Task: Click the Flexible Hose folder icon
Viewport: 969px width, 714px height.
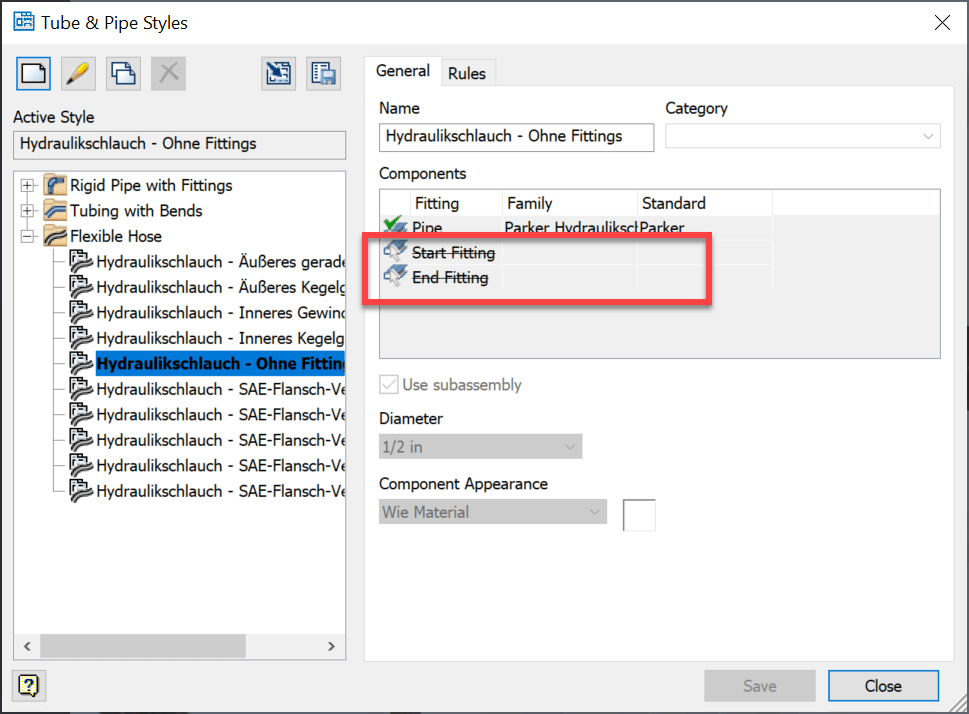Action: pos(55,236)
